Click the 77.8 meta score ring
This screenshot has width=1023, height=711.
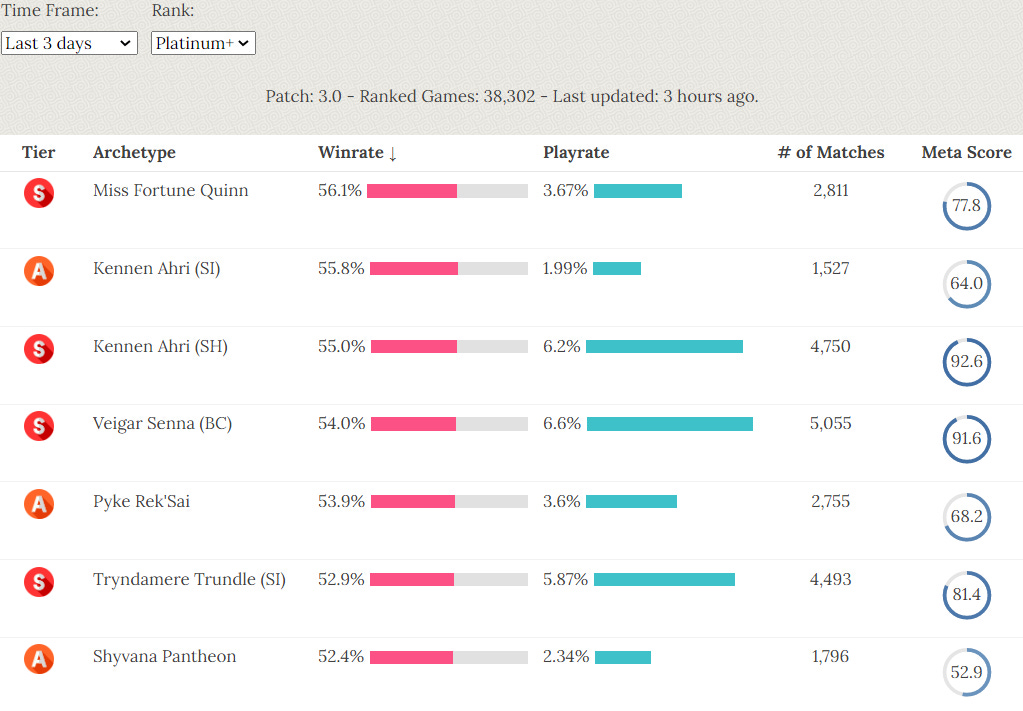pos(967,206)
